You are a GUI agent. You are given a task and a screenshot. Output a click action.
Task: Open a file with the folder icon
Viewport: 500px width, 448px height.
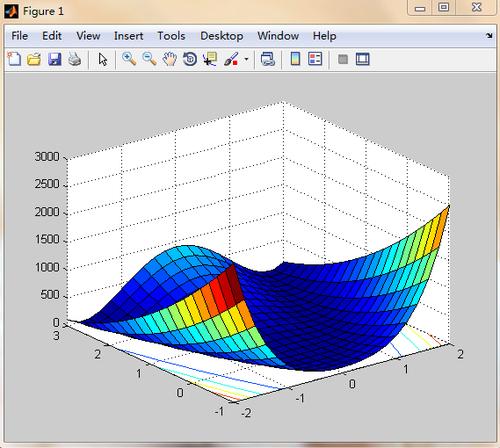(x=34, y=59)
